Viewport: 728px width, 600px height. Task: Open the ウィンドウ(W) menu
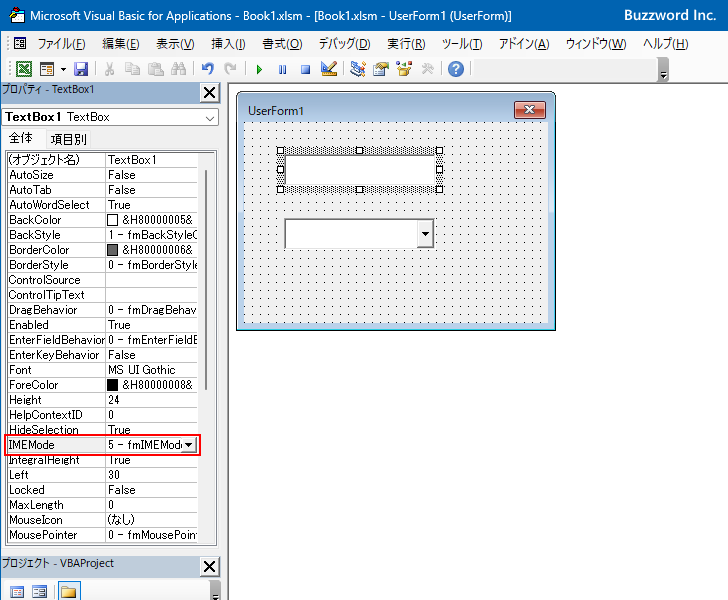pos(596,44)
